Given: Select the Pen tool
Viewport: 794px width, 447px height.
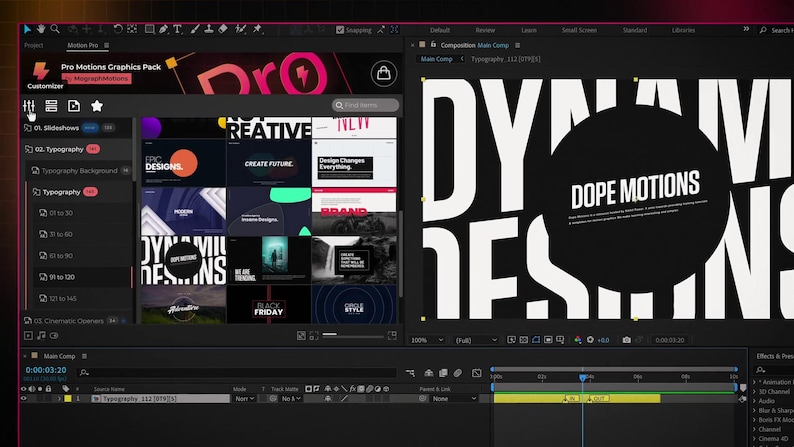Looking at the screenshot, I should pyautogui.click(x=163, y=29).
